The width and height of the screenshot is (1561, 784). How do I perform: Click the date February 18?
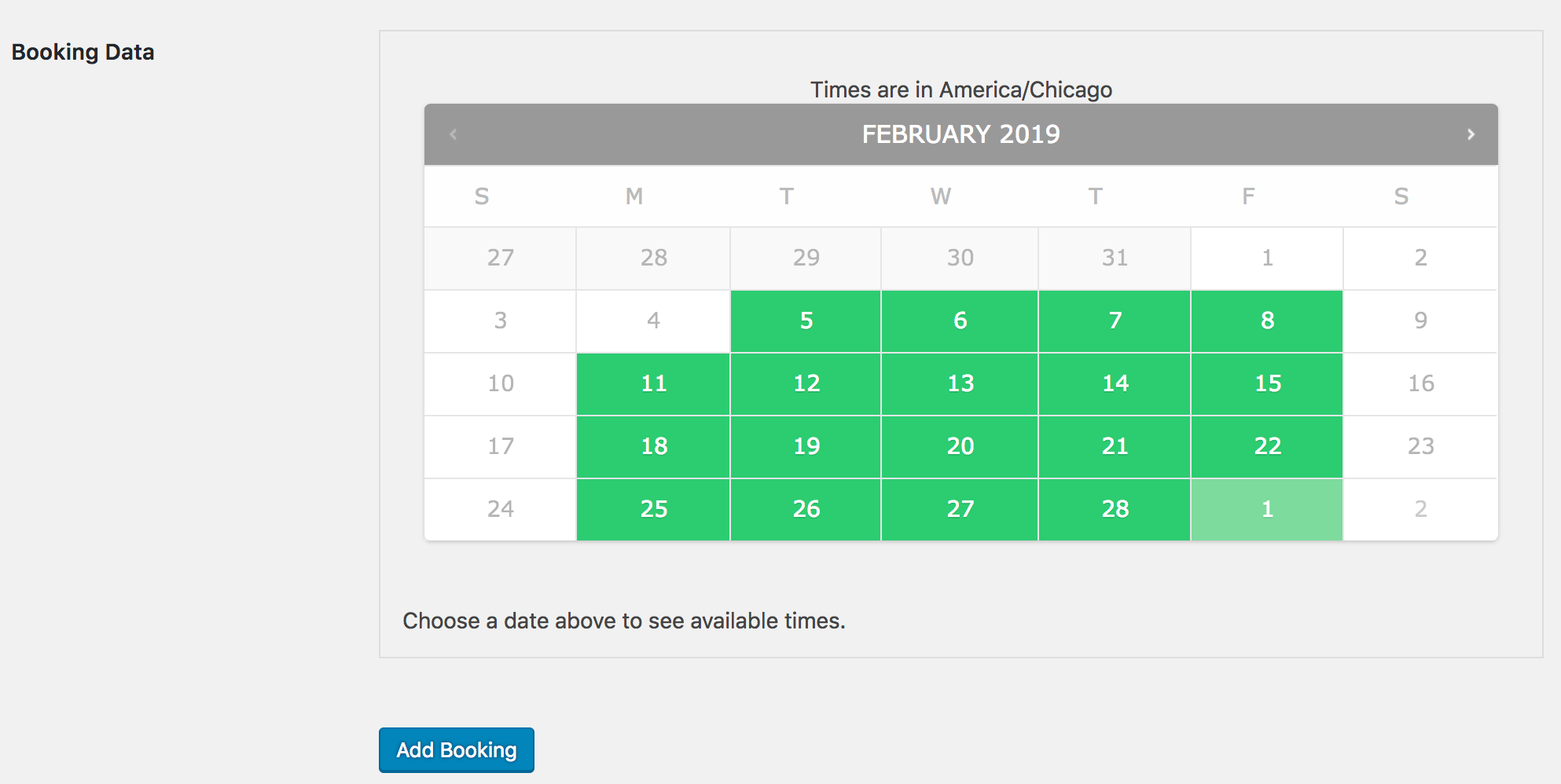653,446
